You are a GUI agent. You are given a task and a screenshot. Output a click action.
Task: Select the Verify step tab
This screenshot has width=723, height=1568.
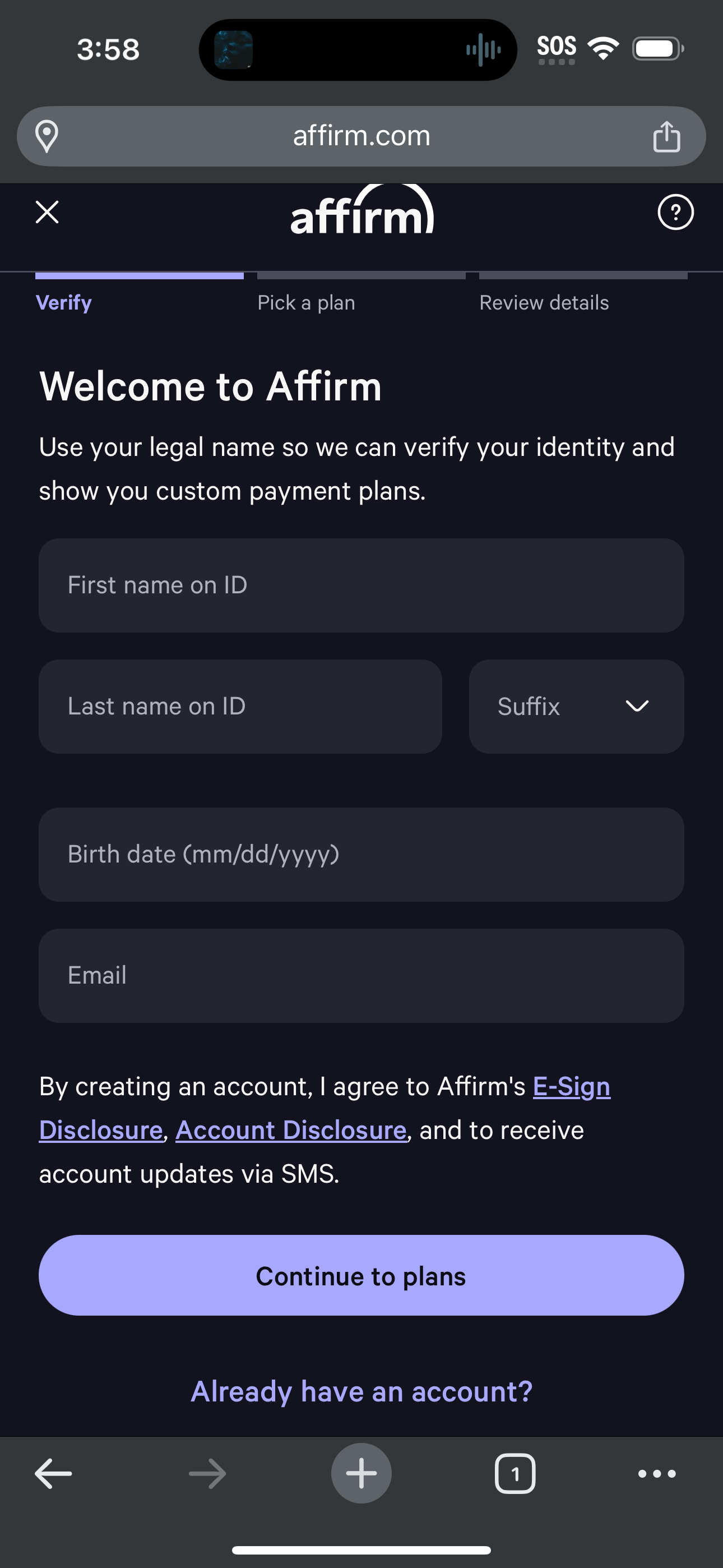pyautogui.click(x=64, y=302)
